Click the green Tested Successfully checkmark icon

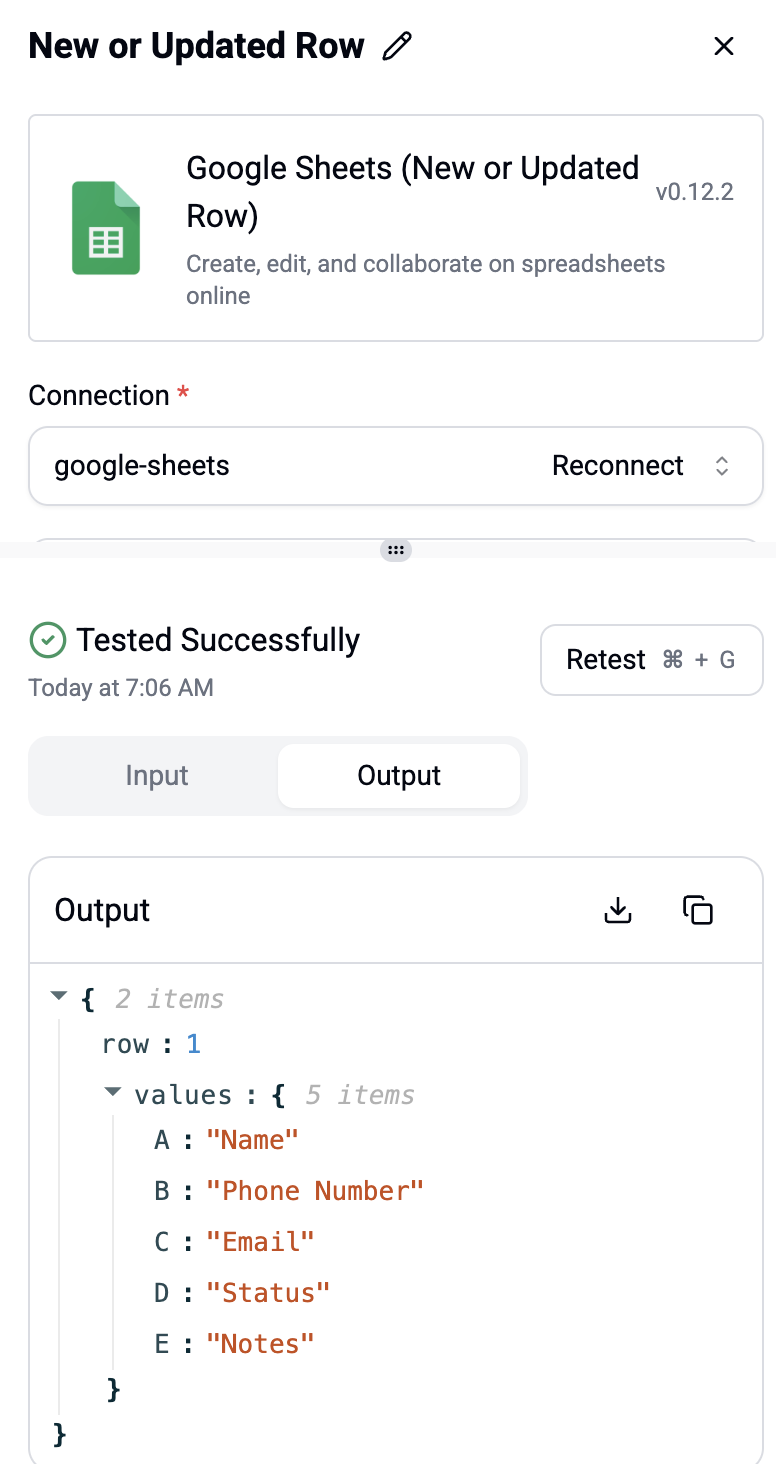pyautogui.click(x=48, y=640)
